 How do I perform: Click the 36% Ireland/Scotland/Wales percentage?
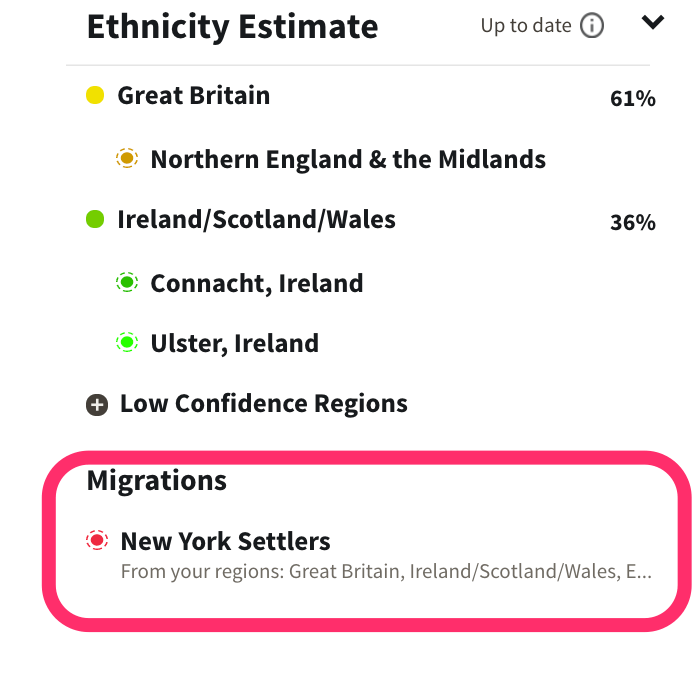[632, 222]
